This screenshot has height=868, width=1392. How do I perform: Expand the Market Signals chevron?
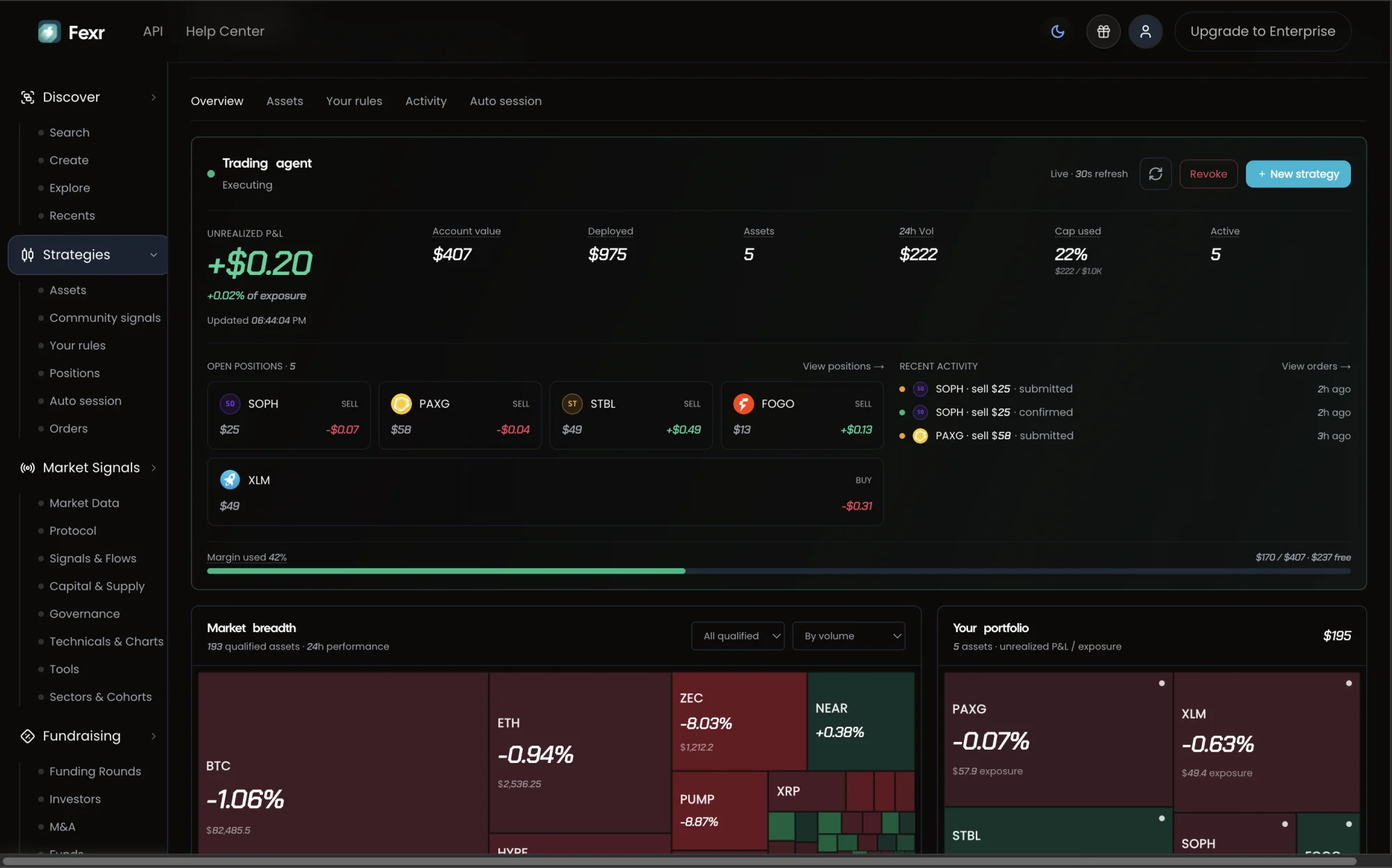[x=153, y=468]
